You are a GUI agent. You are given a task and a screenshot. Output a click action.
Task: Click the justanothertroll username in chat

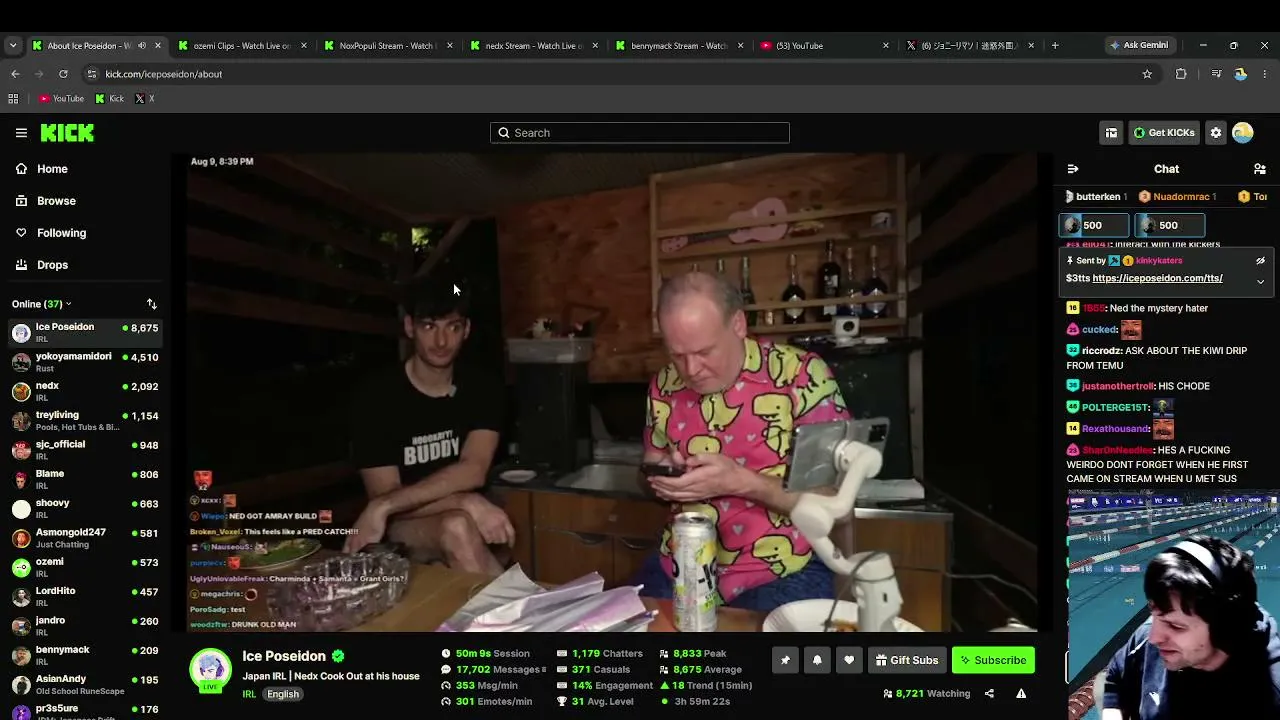click(x=1117, y=386)
